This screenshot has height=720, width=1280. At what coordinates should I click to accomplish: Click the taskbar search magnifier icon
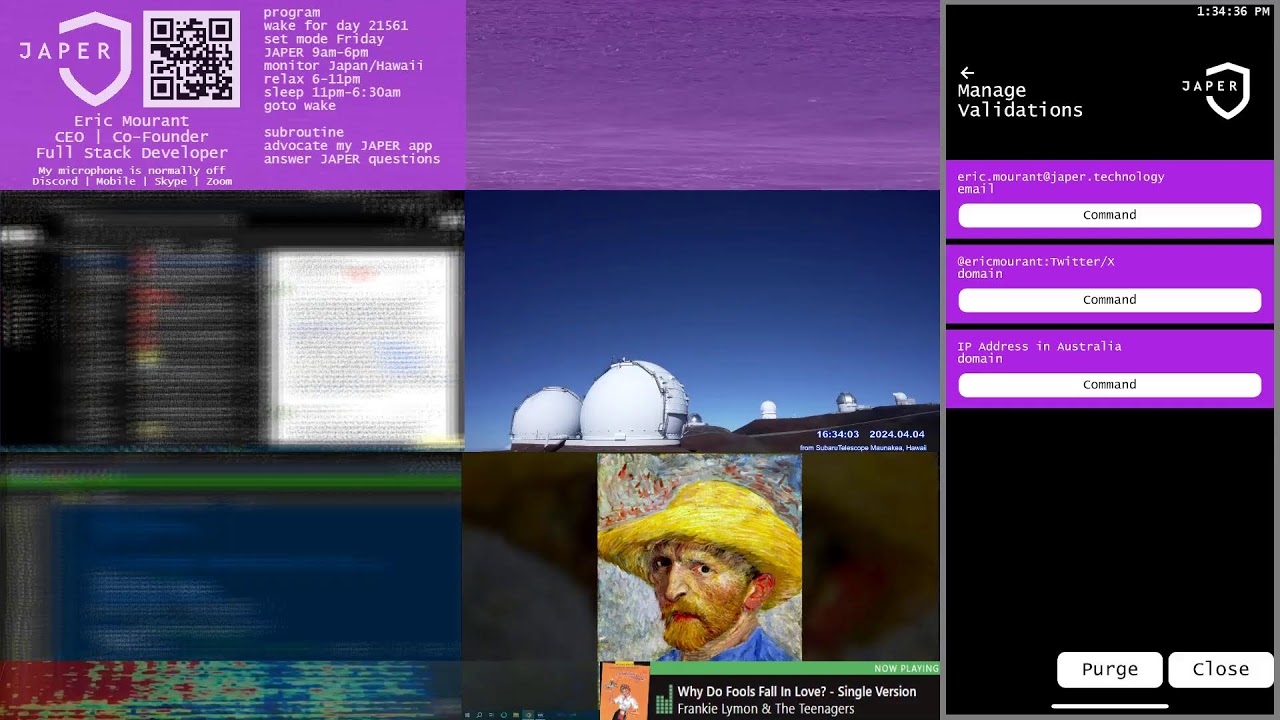479,715
